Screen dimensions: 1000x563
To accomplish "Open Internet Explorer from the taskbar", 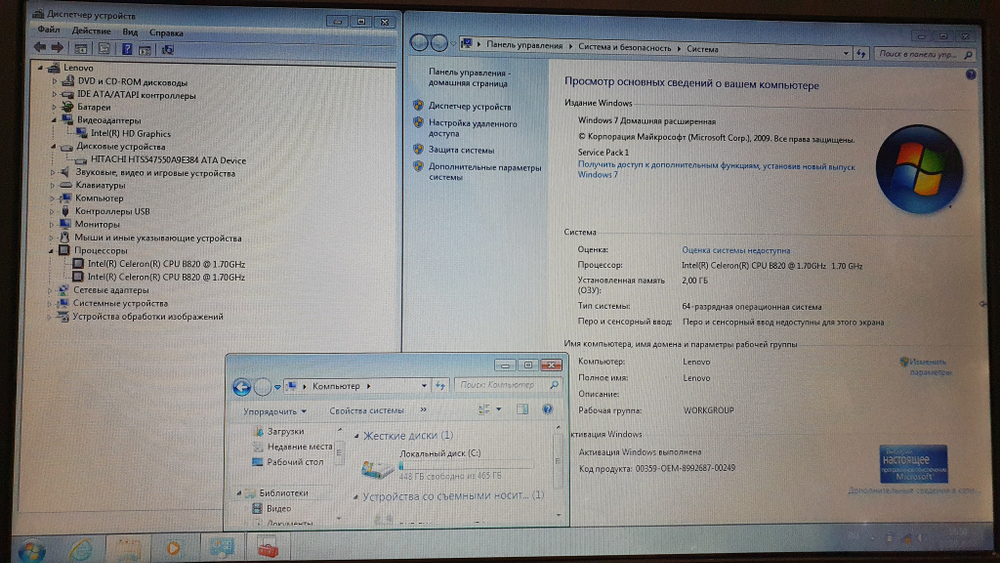I will click(80, 549).
